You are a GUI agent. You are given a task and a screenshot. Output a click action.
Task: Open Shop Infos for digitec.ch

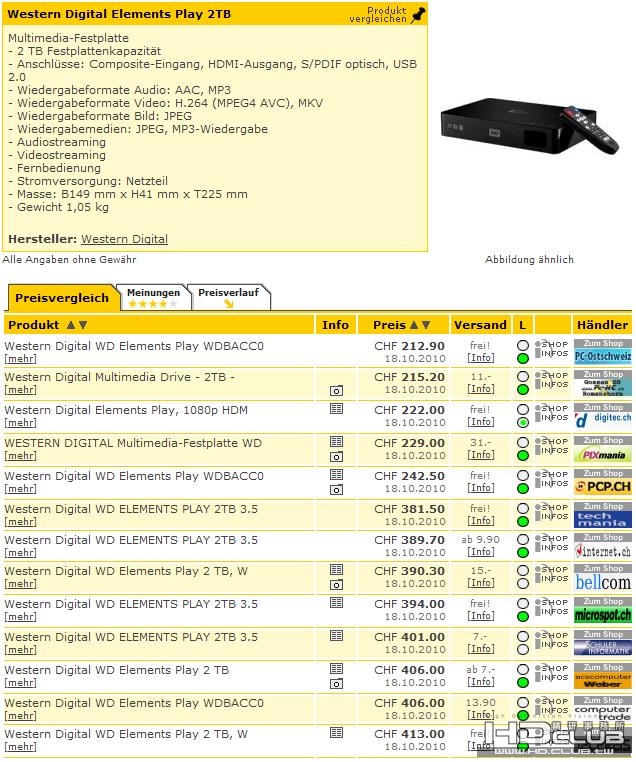pos(551,413)
